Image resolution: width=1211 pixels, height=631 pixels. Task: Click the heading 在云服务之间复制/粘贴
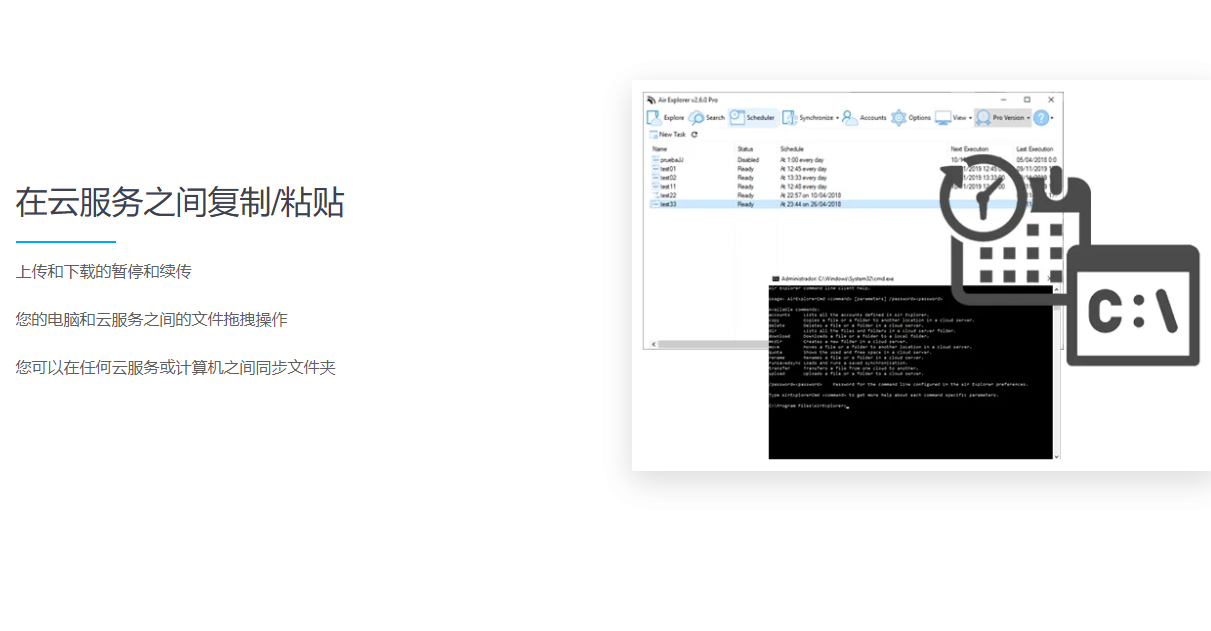(x=180, y=202)
